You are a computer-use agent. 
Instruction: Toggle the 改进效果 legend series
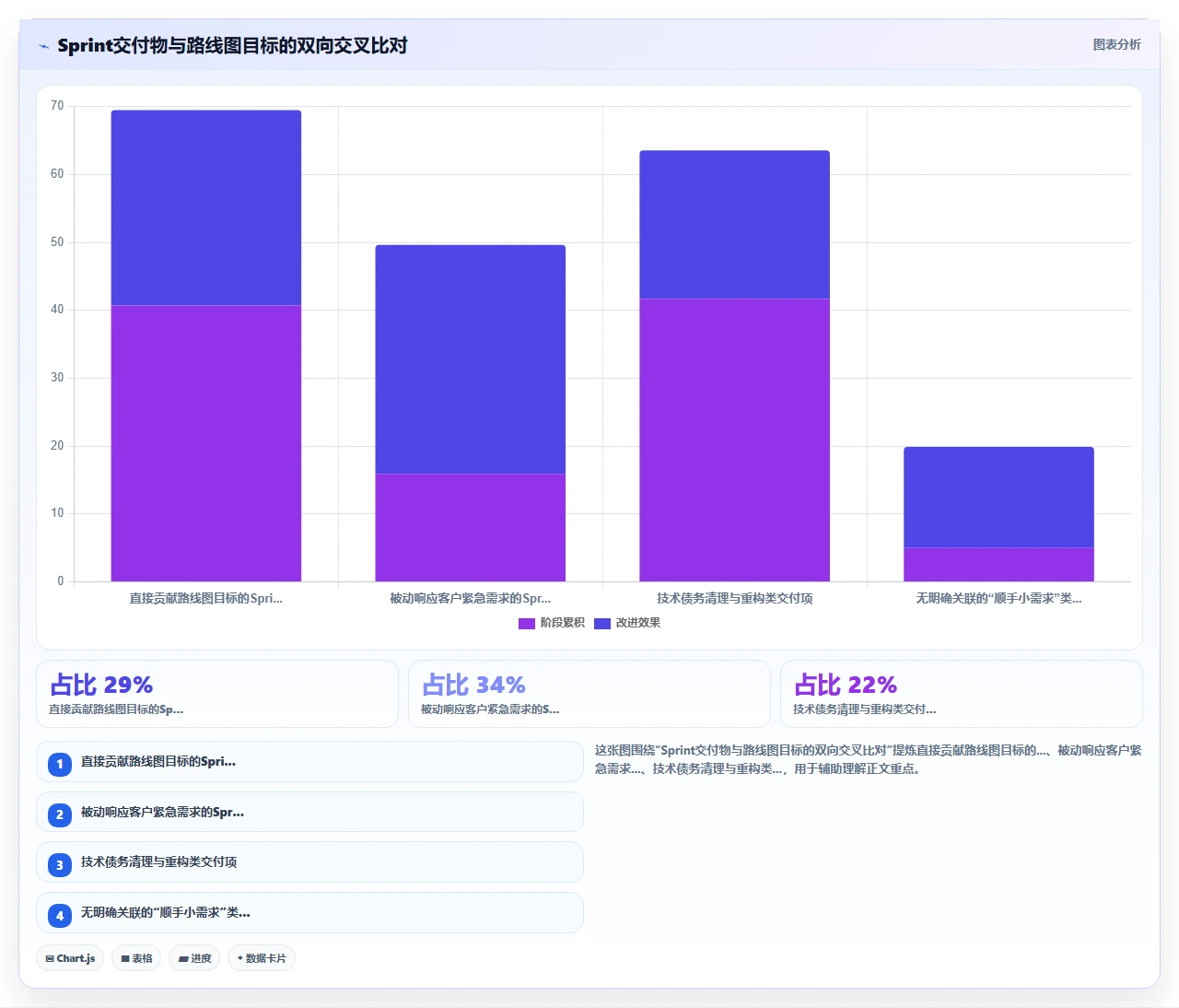pos(627,623)
